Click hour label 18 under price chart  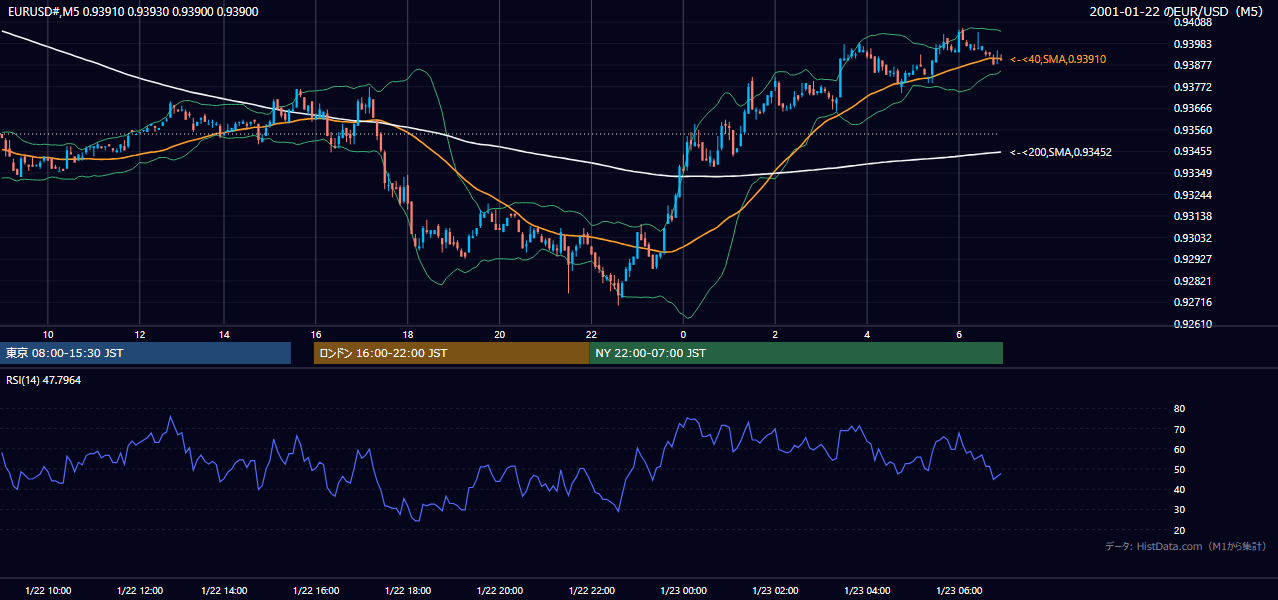pos(408,334)
